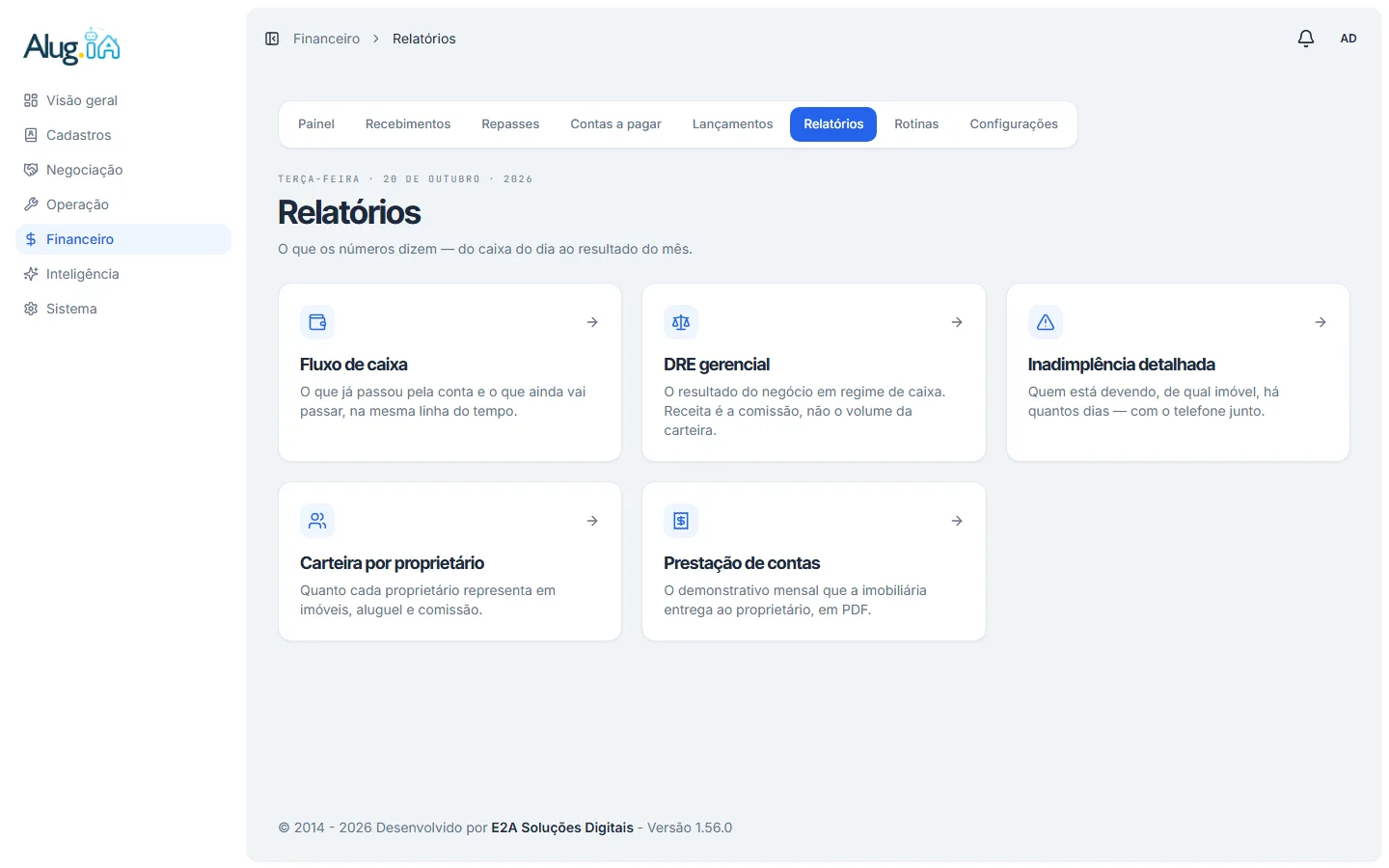Click the Cadastros sidebar icon

click(x=31, y=135)
